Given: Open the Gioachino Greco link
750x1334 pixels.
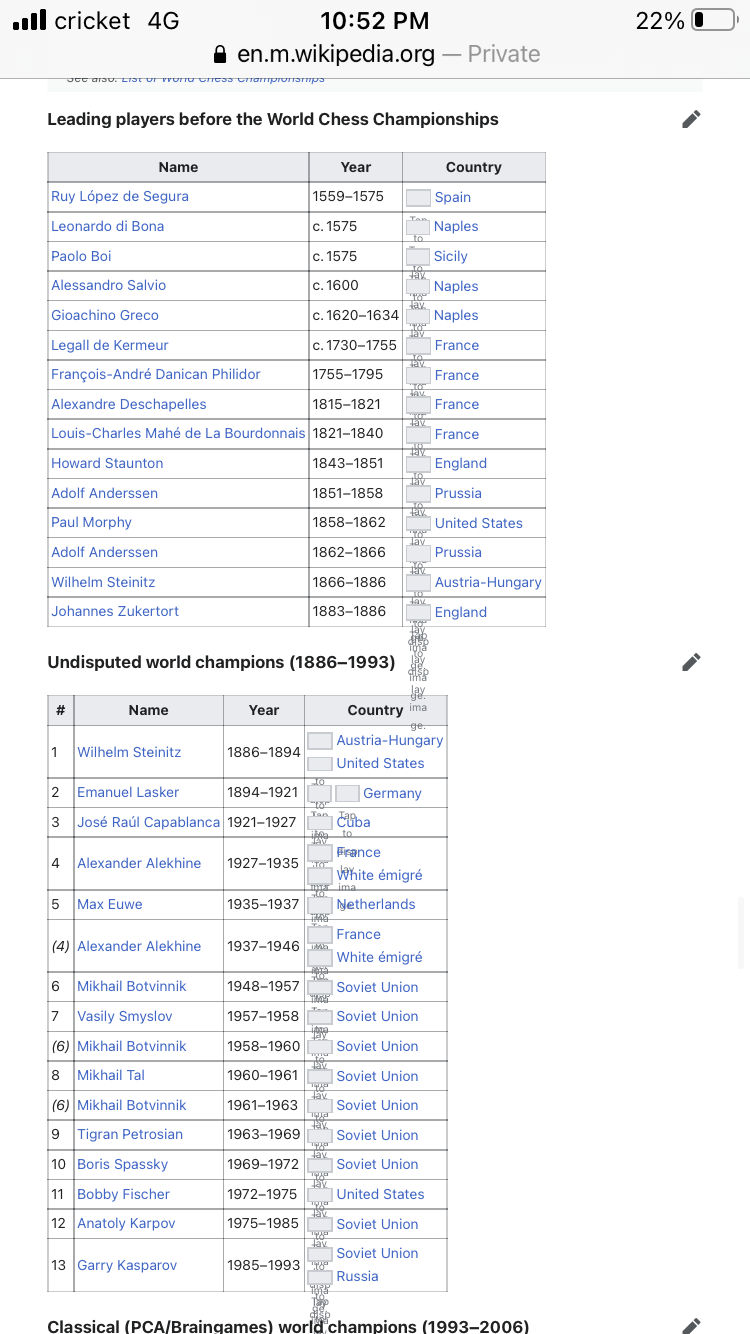Looking at the screenshot, I should (x=105, y=315).
